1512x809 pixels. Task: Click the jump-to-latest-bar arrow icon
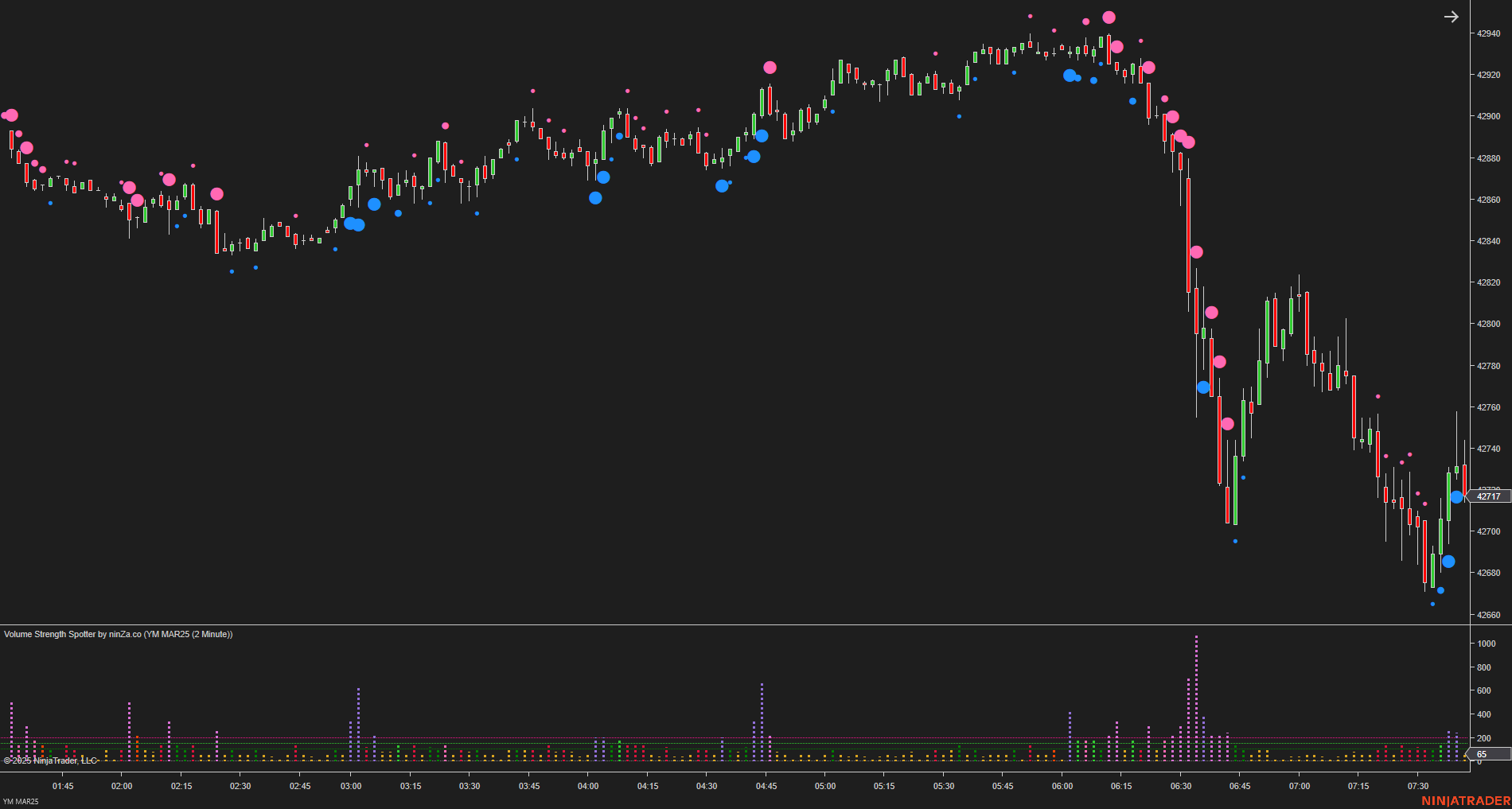click(1452, 16)
